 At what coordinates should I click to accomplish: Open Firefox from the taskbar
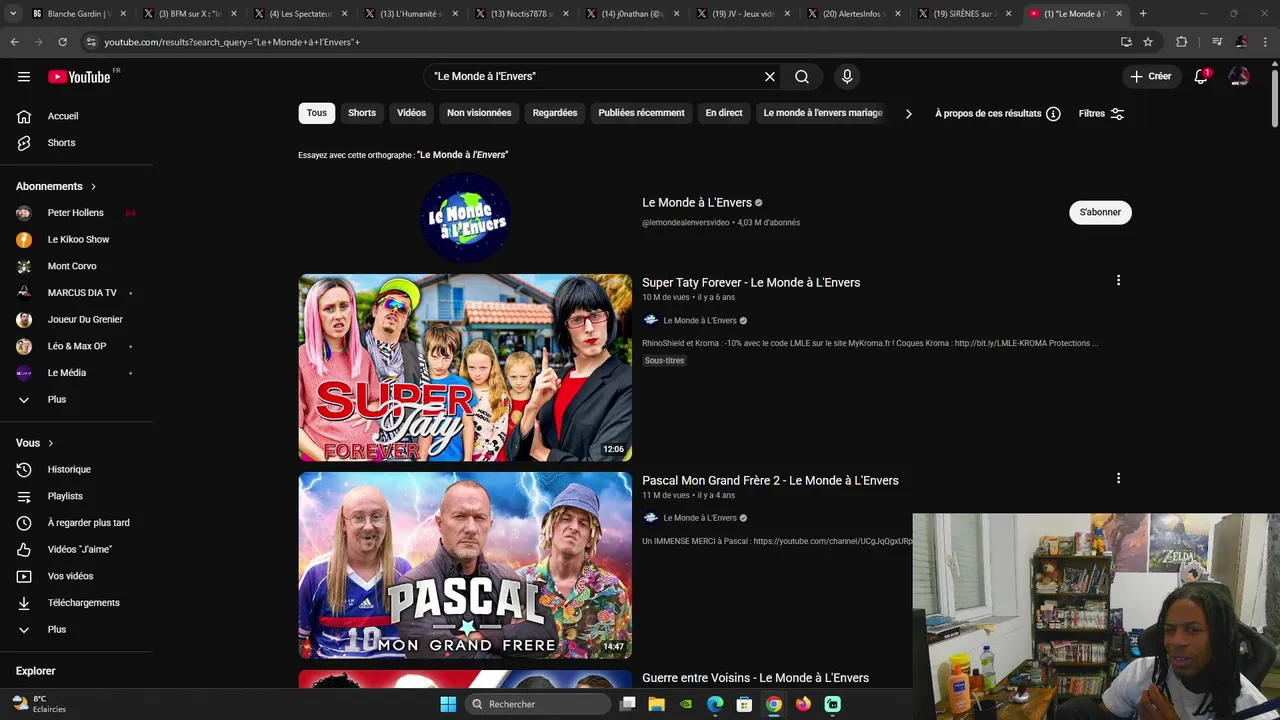(x=803, y=704)
